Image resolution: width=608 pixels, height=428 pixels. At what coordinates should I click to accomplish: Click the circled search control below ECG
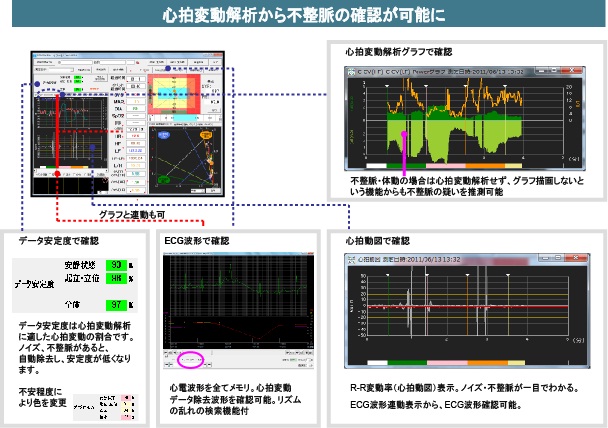point(194,357)
